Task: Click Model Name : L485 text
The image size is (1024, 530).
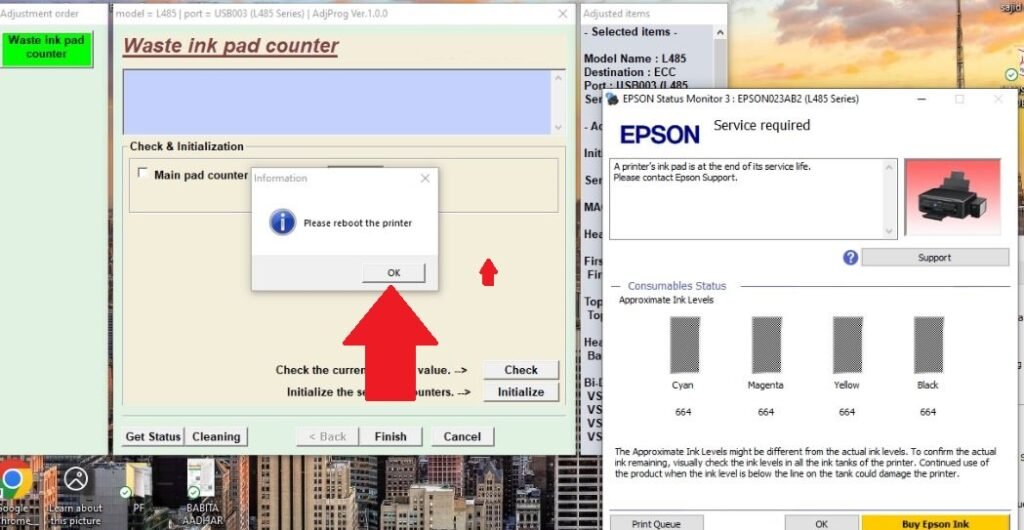Action: tap(635, 59)
